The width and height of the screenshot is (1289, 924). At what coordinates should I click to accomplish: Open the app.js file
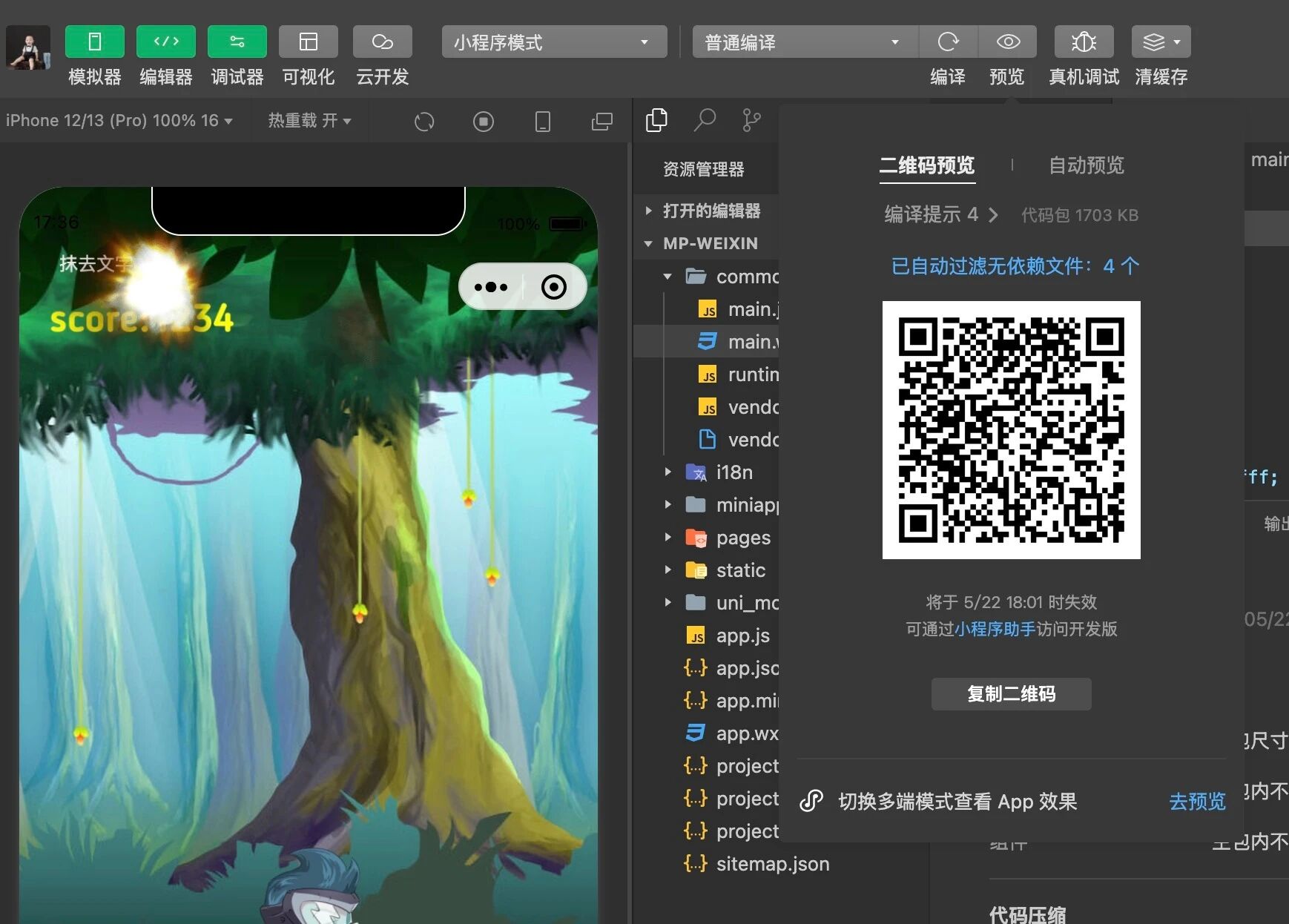706,636
